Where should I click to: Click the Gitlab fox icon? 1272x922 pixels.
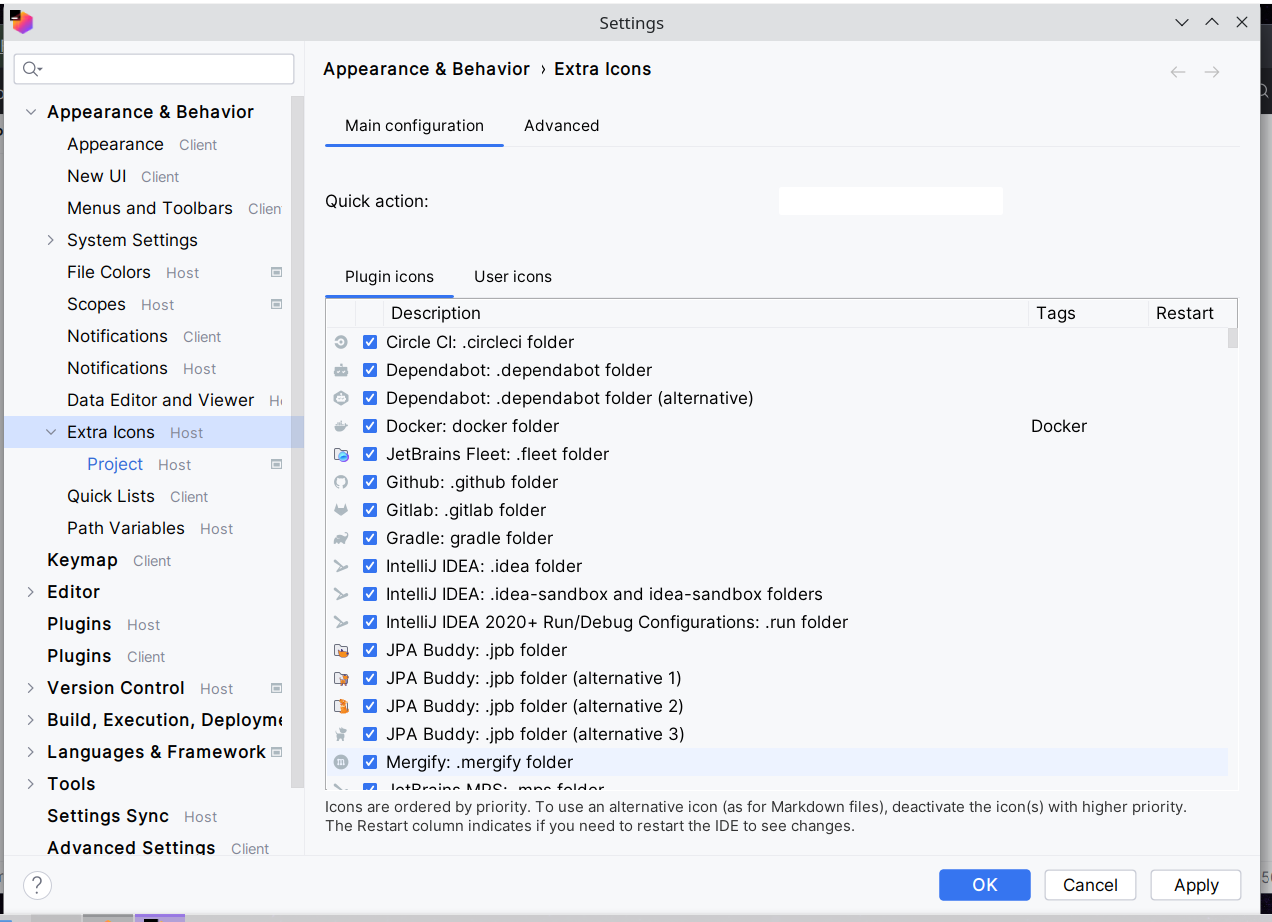(x=341, y=509)
